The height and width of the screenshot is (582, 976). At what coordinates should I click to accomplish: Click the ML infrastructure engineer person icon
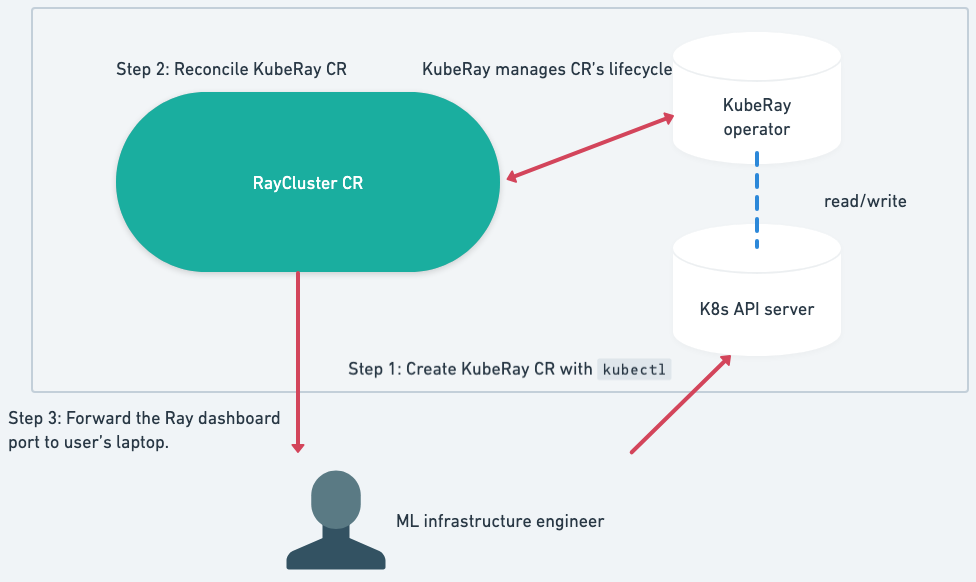[336, 520]
